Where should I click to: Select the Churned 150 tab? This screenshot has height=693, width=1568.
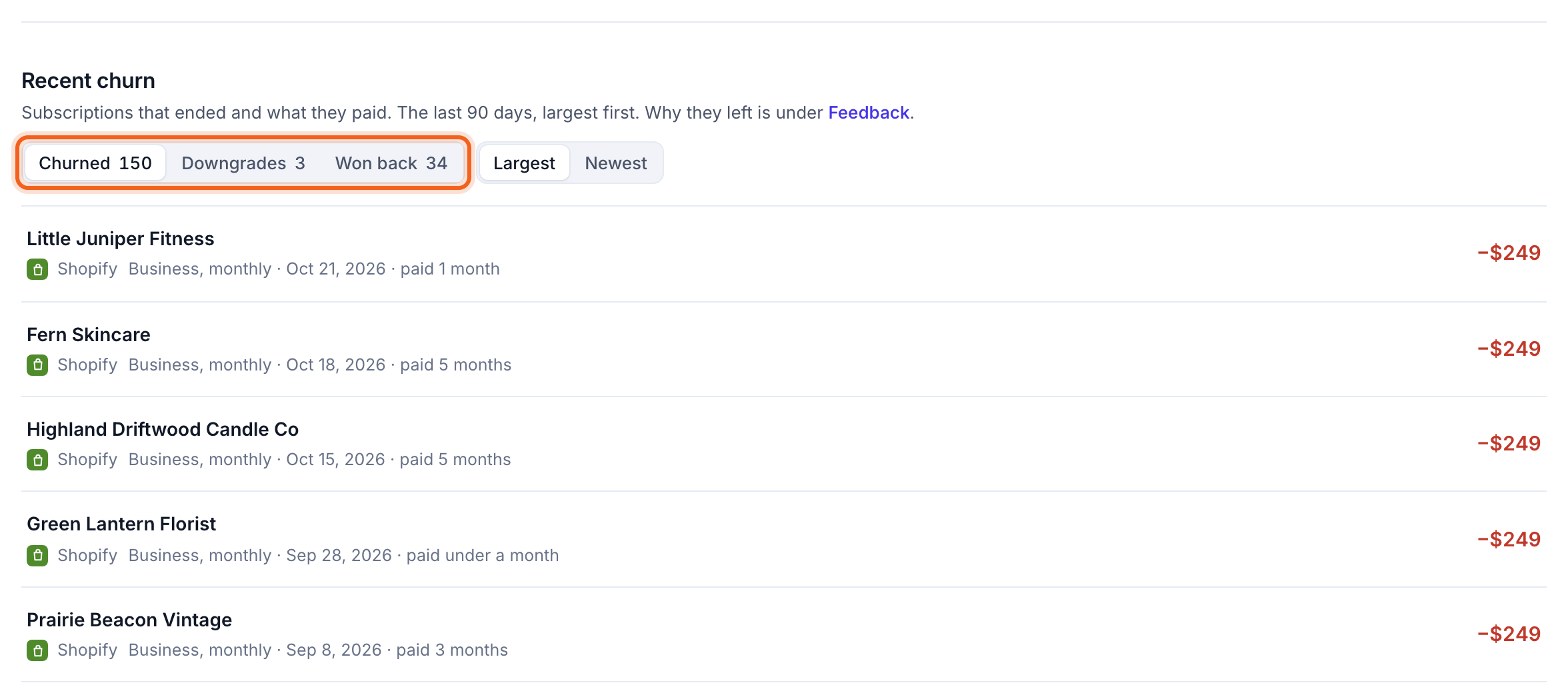tap(95, 163)
